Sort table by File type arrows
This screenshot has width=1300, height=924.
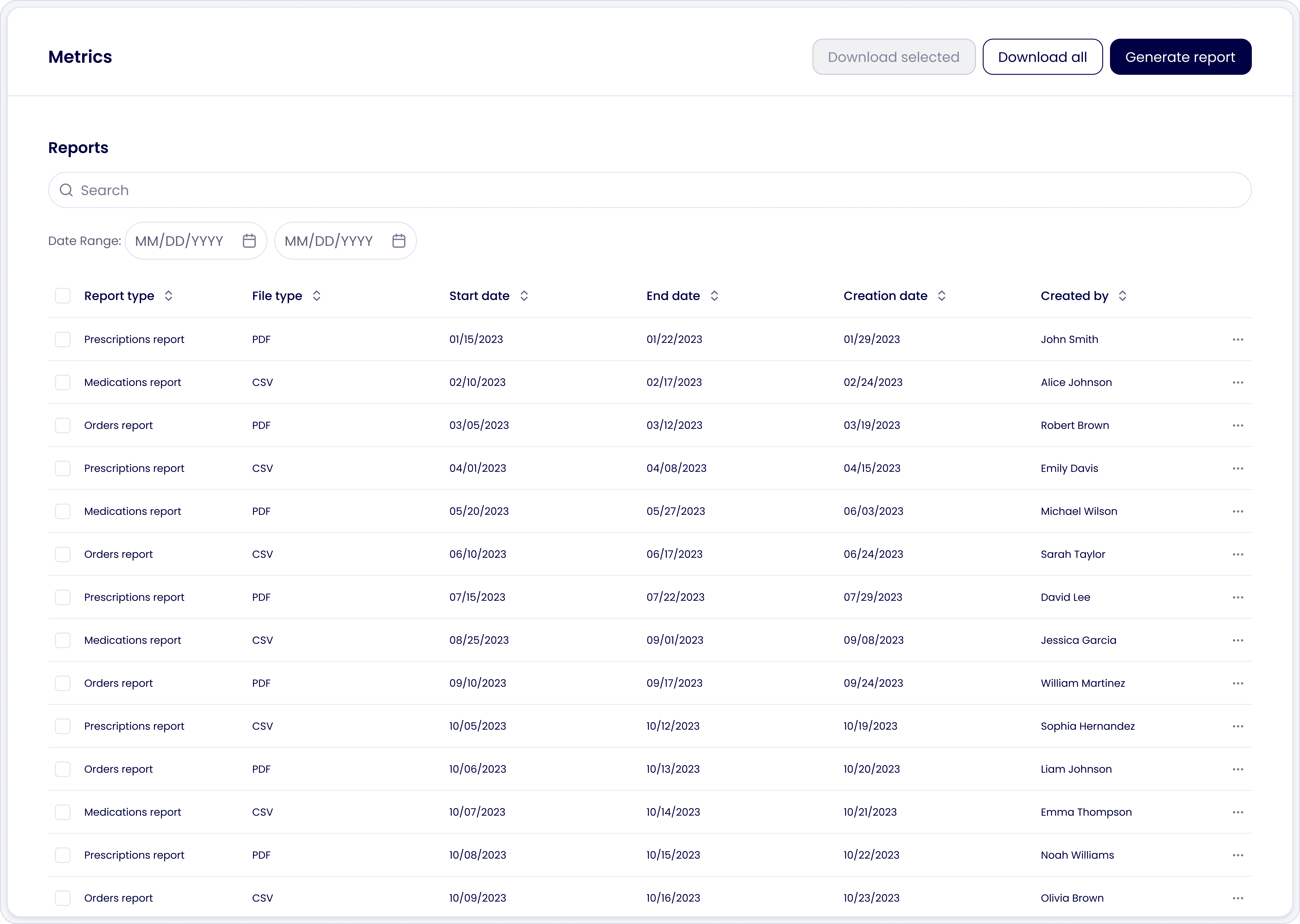pyautogui.click(x=316, y=296)
